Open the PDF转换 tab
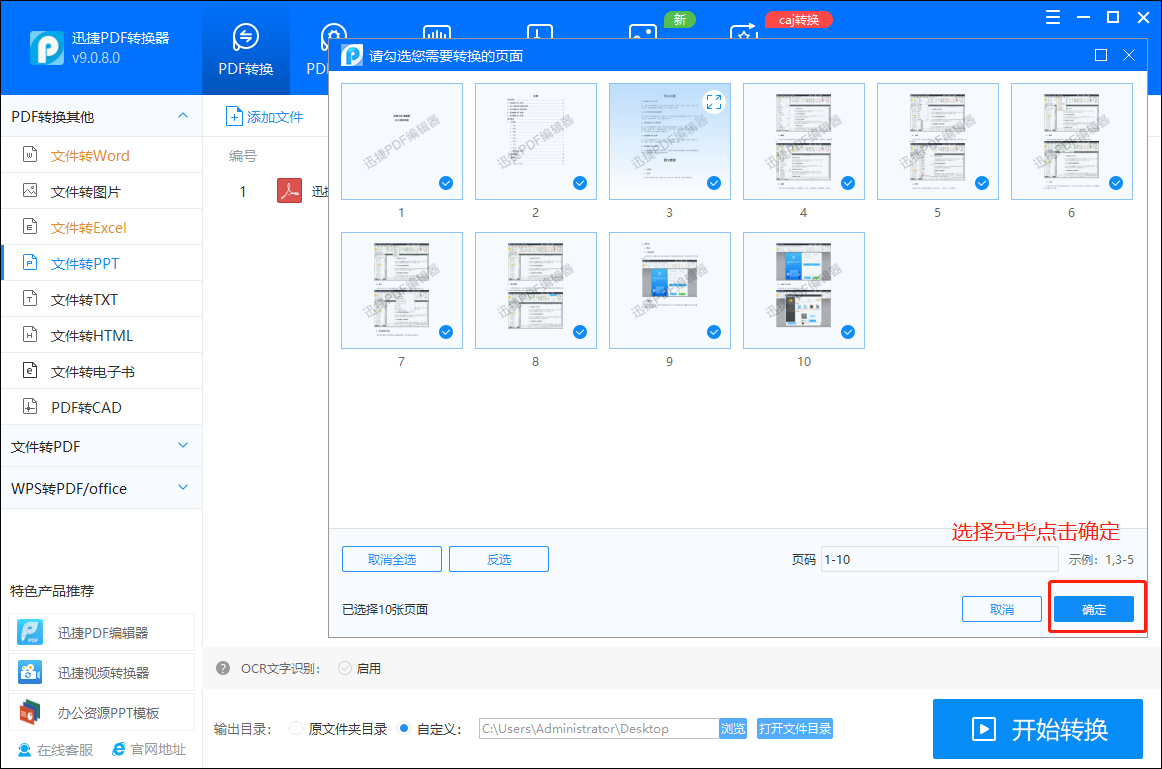The image size is (1162, 769). click(245, 50)
